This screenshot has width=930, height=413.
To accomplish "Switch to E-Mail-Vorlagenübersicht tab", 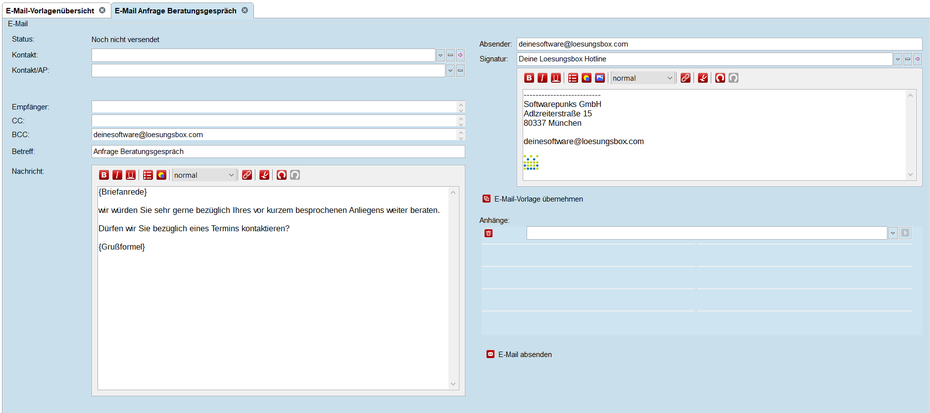I will pyautogui.click(x=50, y=11).
